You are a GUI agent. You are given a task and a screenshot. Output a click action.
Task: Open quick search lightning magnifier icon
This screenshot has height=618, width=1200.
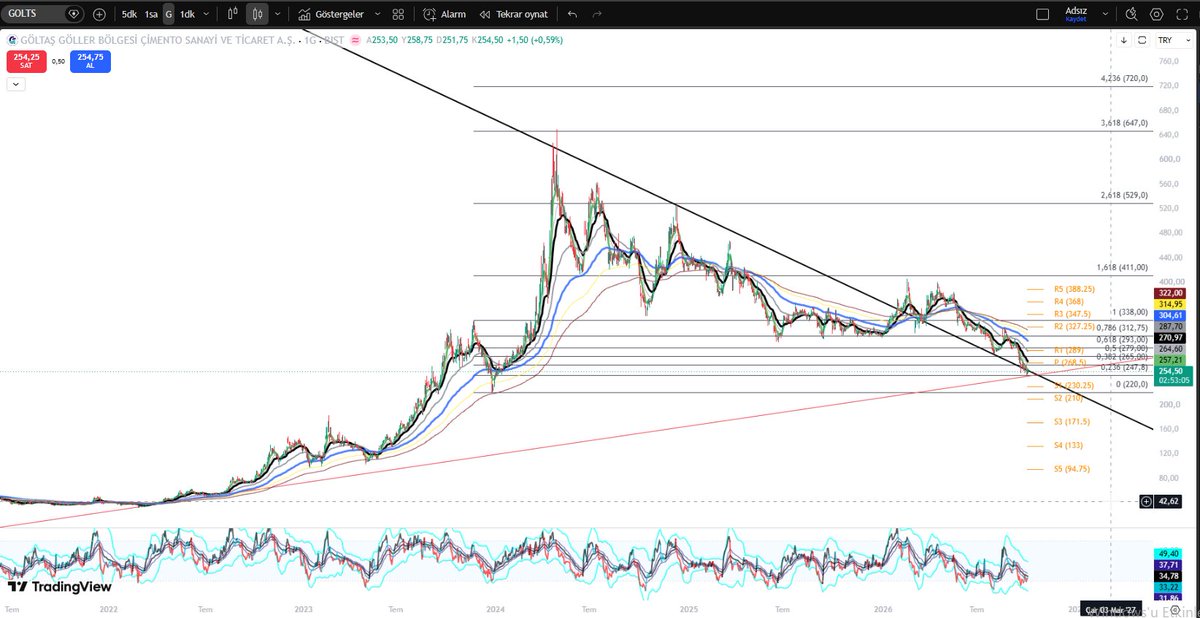click(x=1130, y=14)
